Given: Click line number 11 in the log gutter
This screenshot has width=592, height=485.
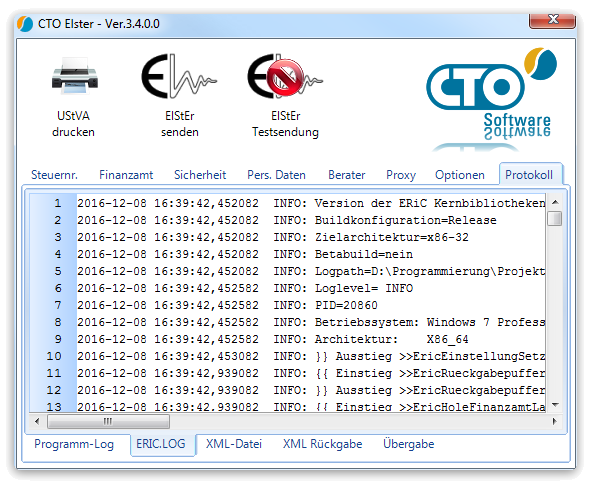Looking at the screenshot, I should [x=54, y=373].
